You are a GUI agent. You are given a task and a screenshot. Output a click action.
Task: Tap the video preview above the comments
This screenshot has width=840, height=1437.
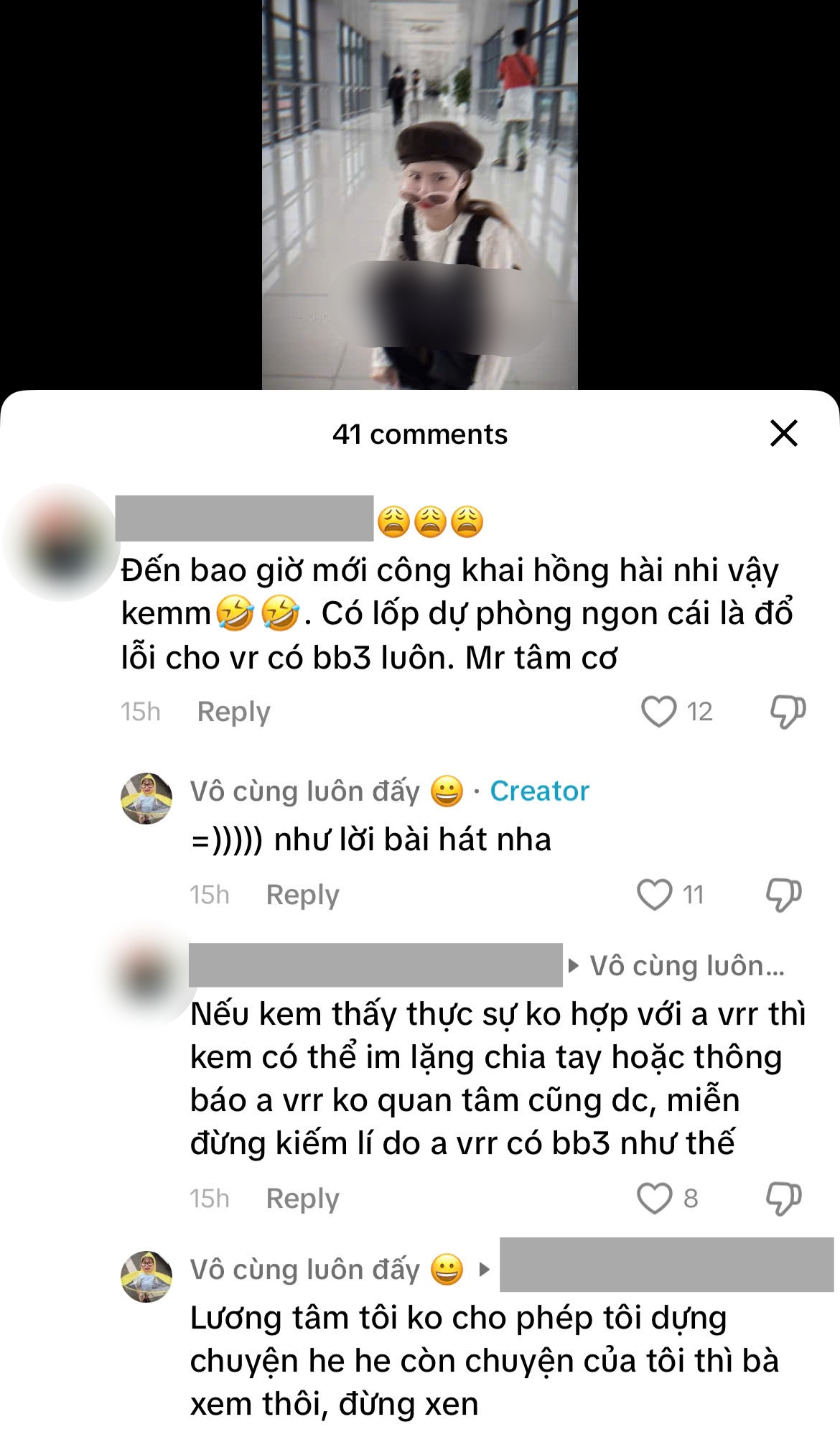(x=420, y=195)
